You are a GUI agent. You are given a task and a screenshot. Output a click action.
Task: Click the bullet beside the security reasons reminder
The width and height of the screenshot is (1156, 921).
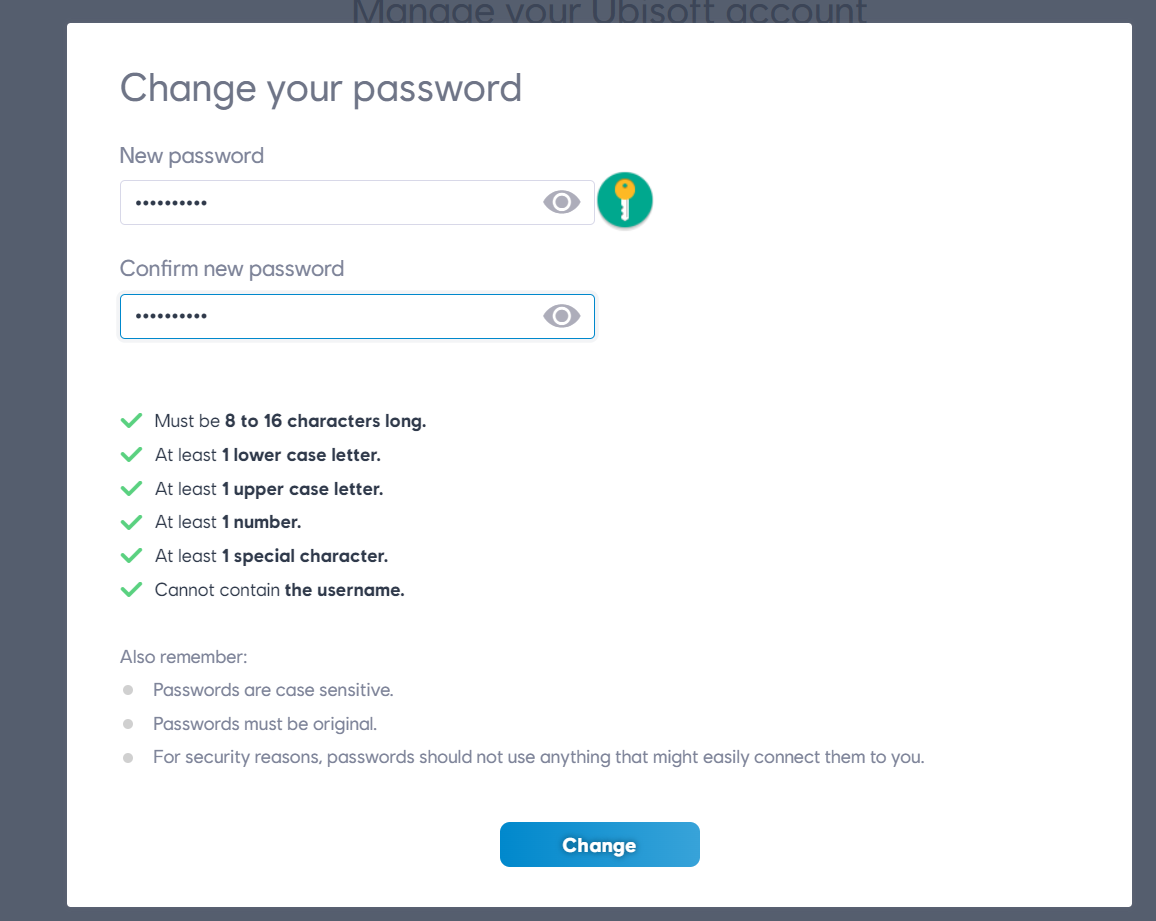127,757
